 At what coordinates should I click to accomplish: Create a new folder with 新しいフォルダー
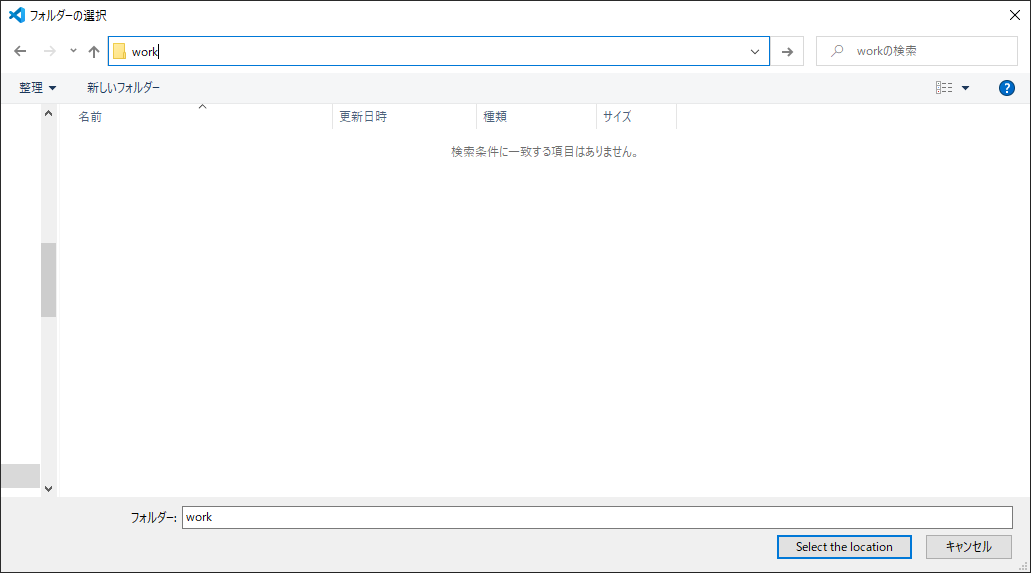[124, 87]
